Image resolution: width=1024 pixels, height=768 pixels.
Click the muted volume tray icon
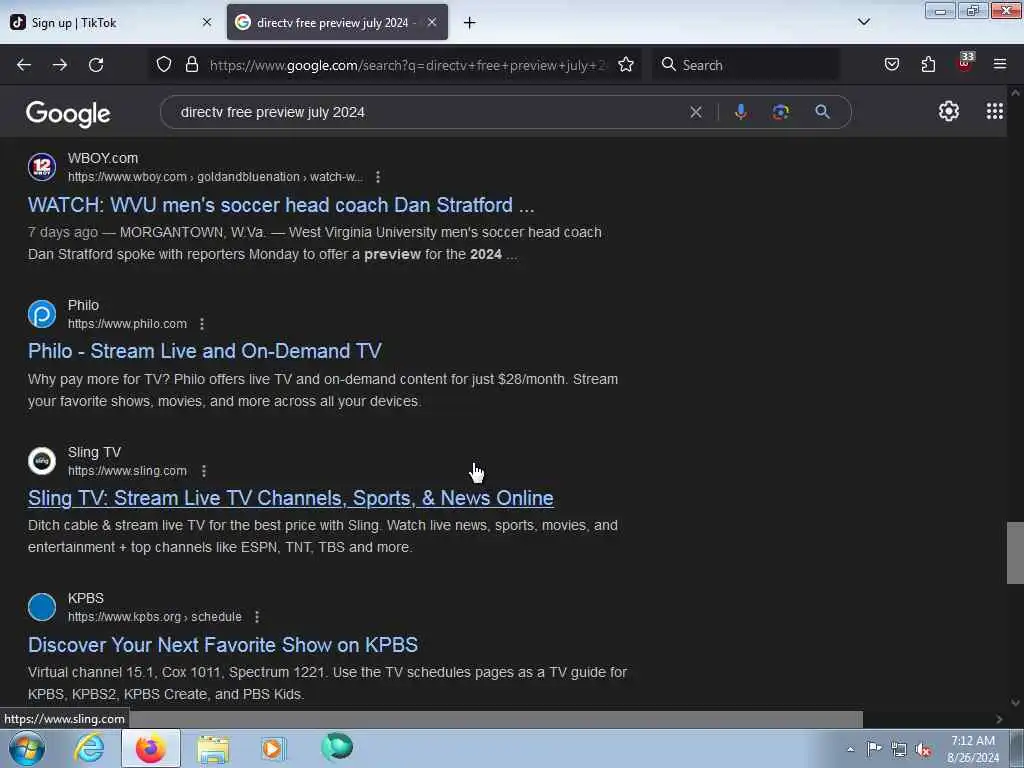(923, 749)
